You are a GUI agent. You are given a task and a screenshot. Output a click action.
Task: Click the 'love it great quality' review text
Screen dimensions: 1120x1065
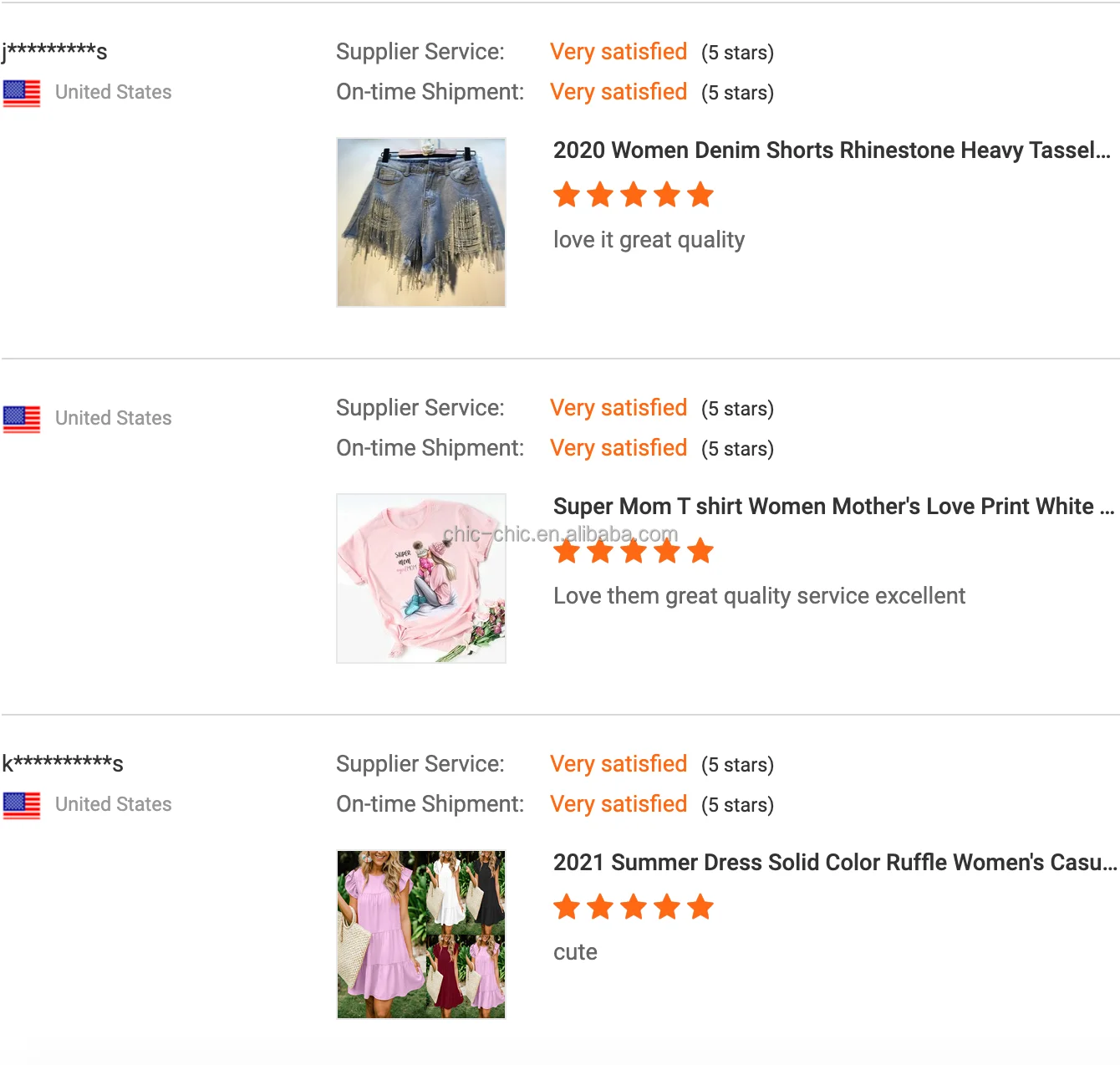(x=649, y=241)
